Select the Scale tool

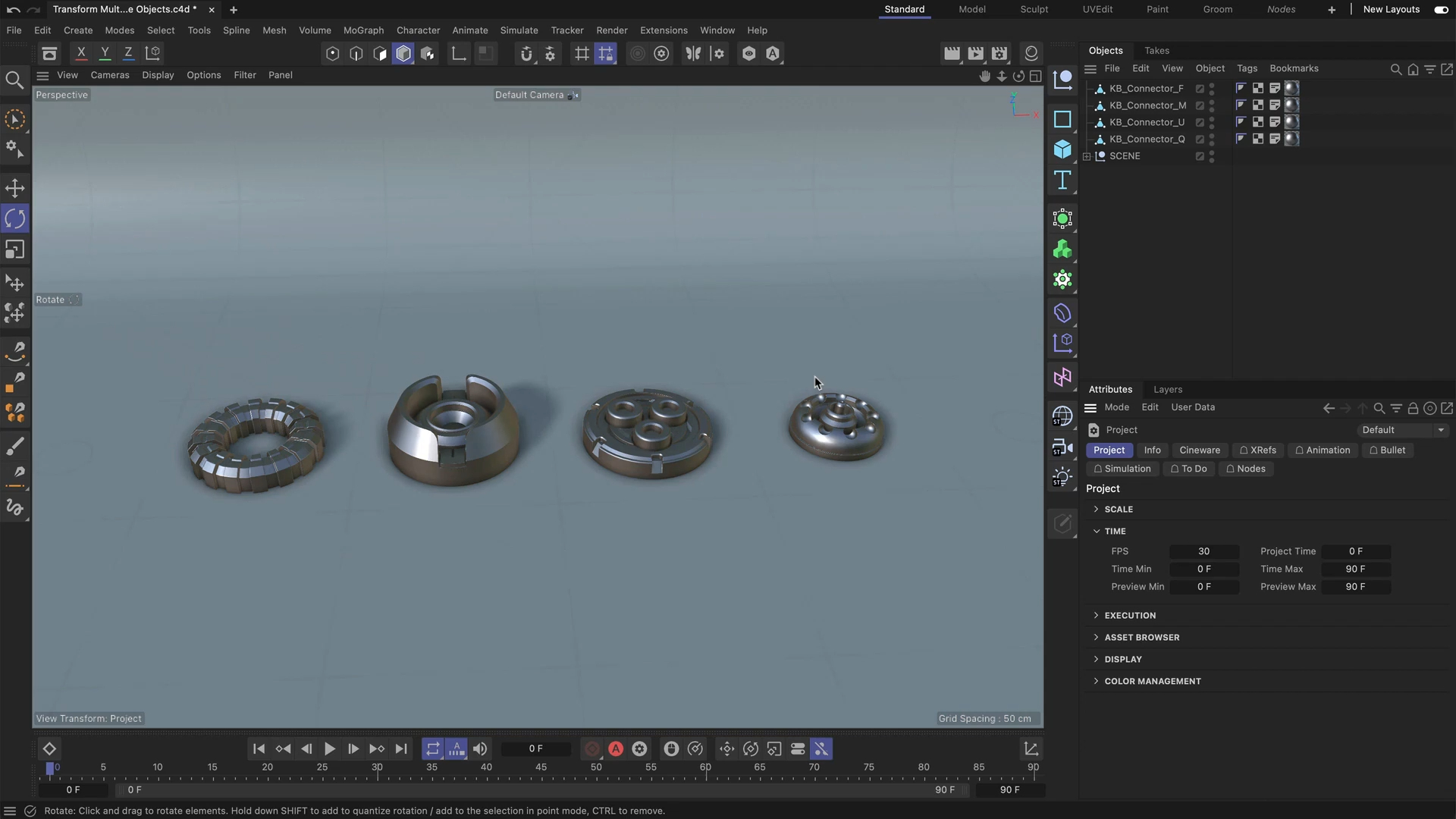coord(15,249)
